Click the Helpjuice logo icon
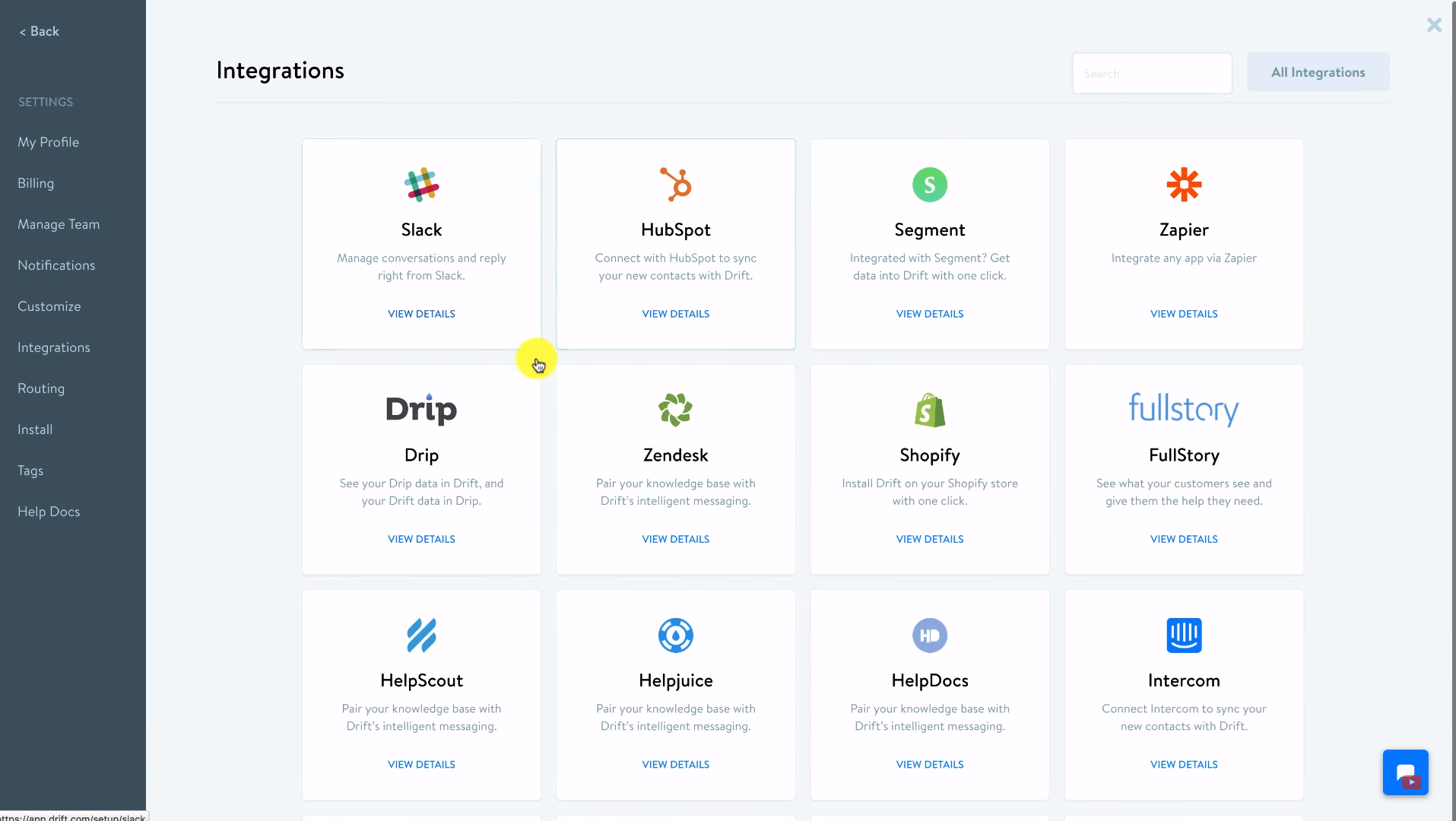 tap(676, 636)
